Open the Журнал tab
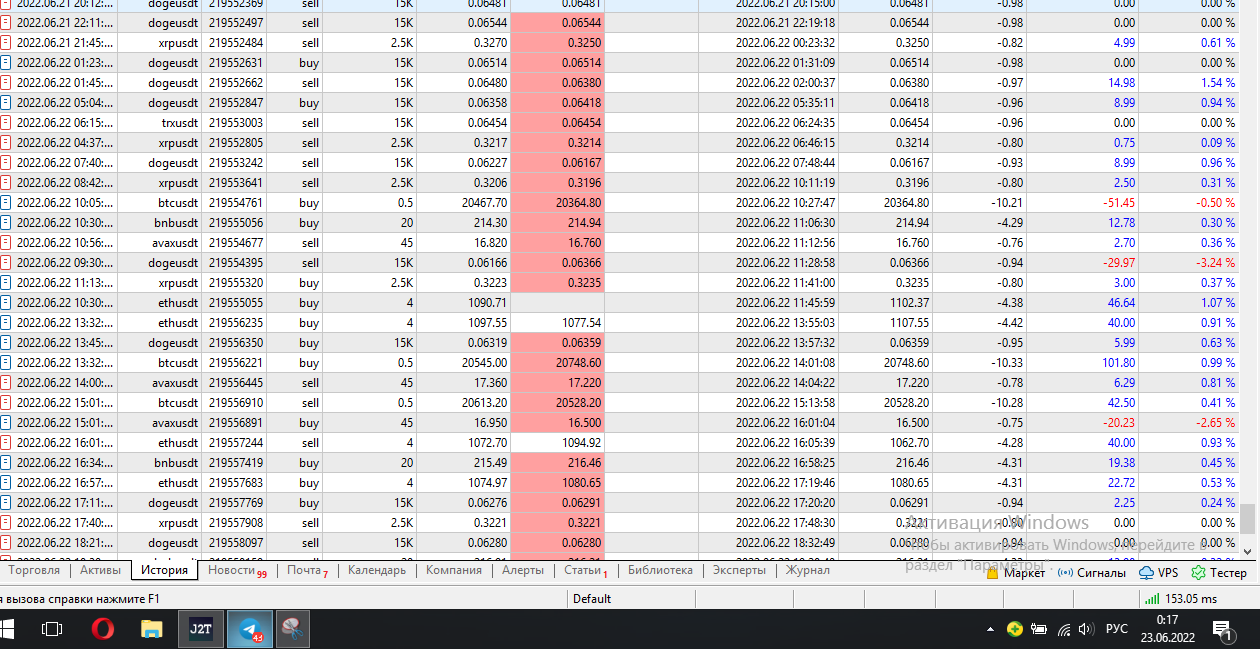 pos(807,570)
